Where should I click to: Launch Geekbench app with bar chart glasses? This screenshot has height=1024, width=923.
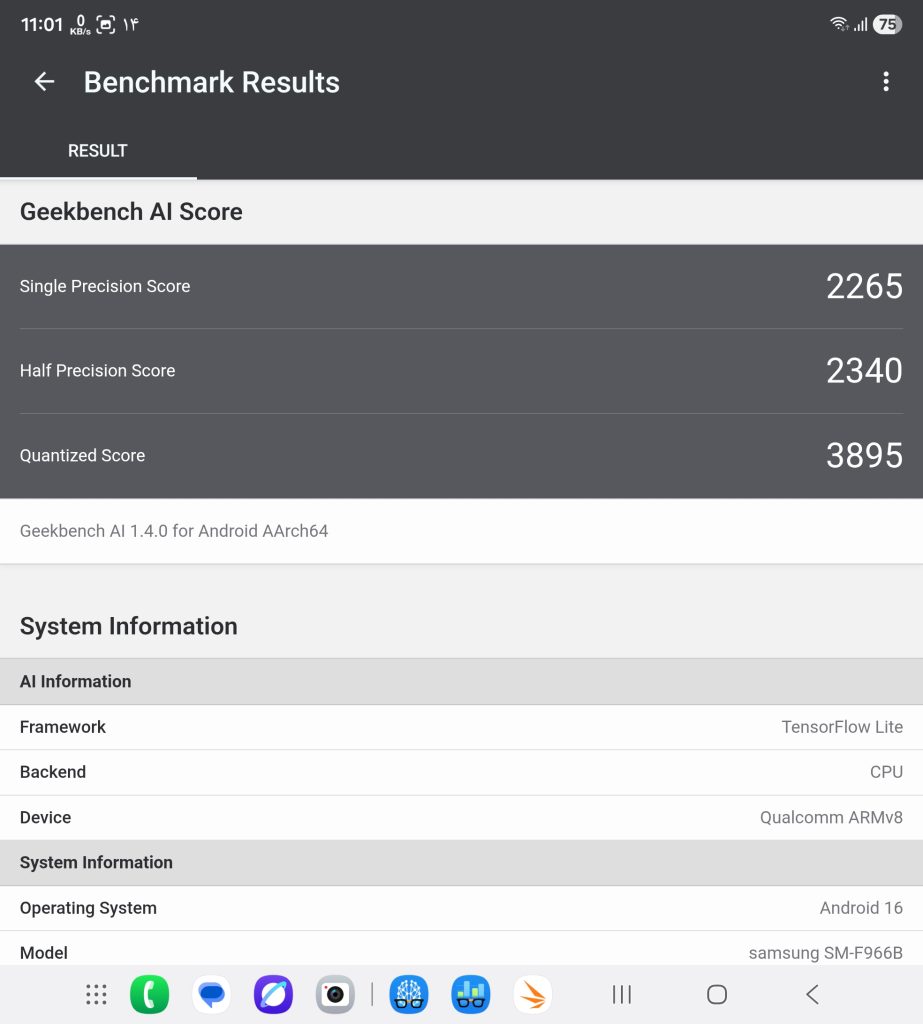(470, 995)
